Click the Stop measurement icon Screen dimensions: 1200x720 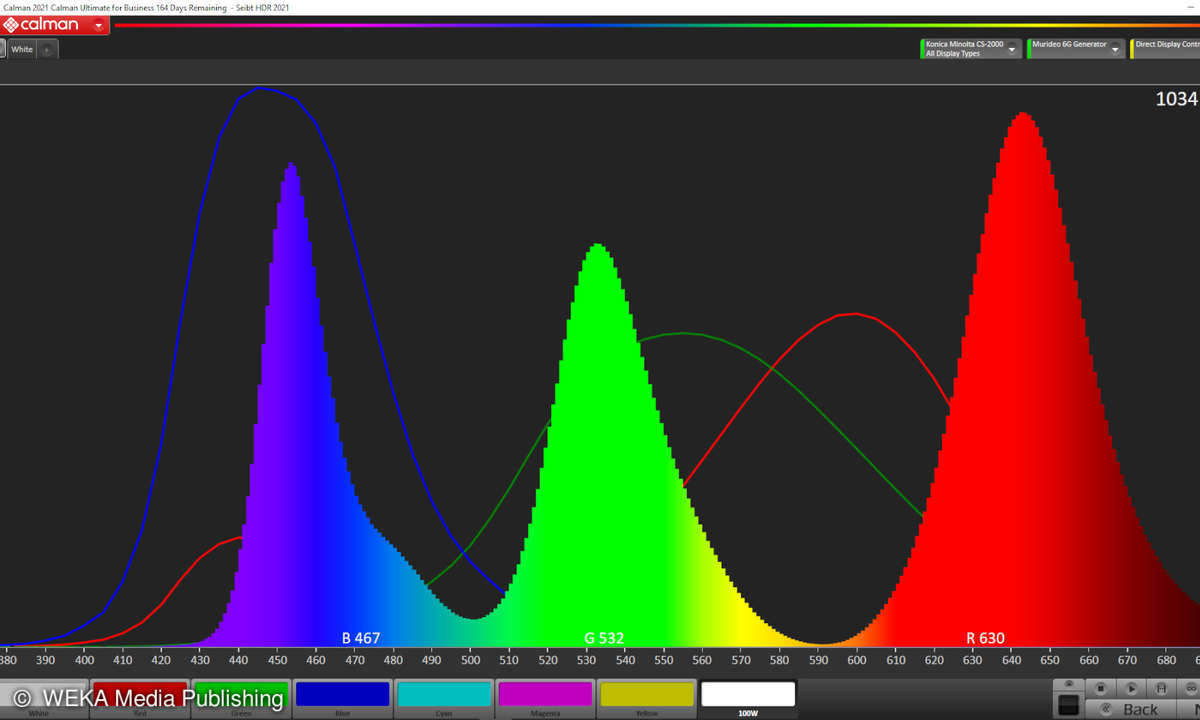coord(1101,688)
